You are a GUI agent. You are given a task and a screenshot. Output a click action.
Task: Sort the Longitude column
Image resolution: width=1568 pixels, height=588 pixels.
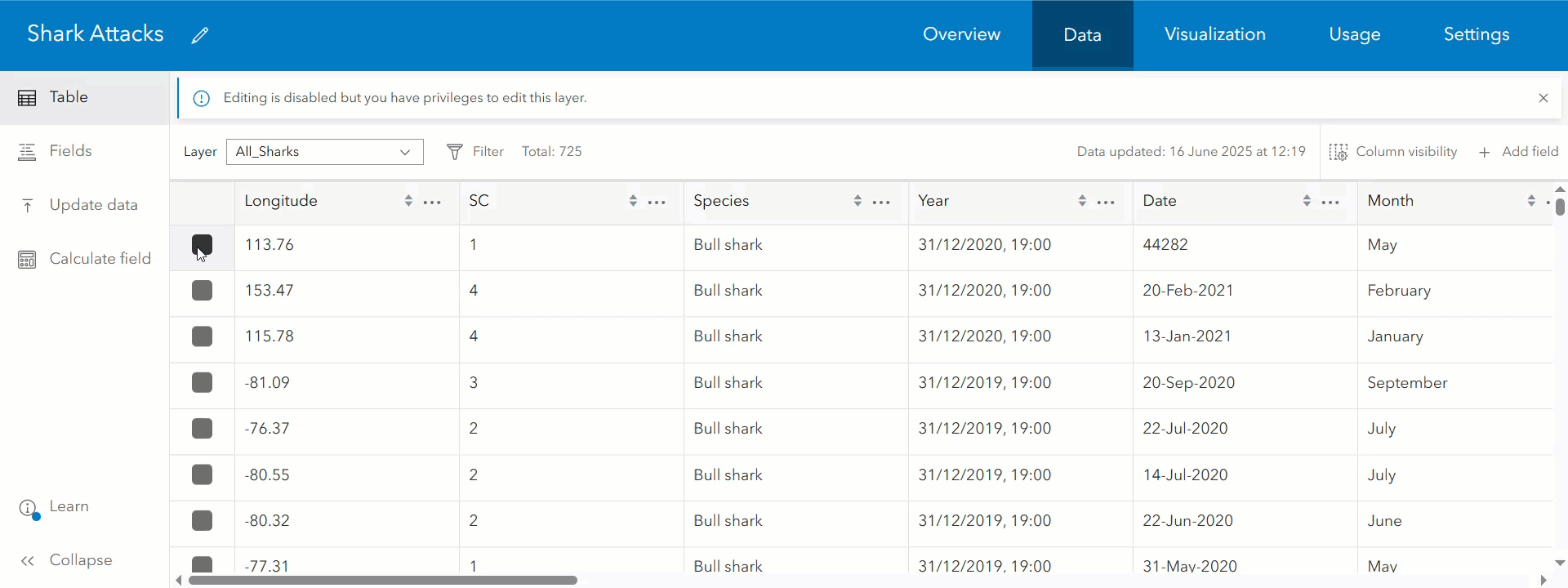point(408,201)
